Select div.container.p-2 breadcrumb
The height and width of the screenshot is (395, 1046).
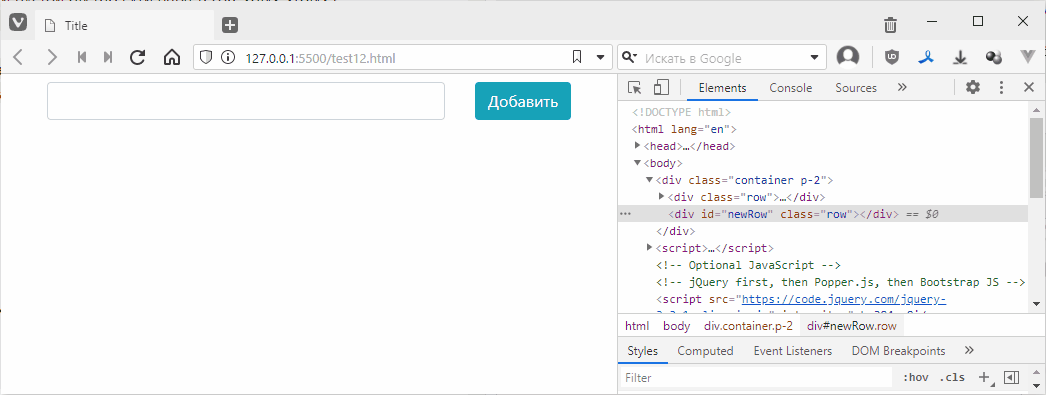coord(748,326)
